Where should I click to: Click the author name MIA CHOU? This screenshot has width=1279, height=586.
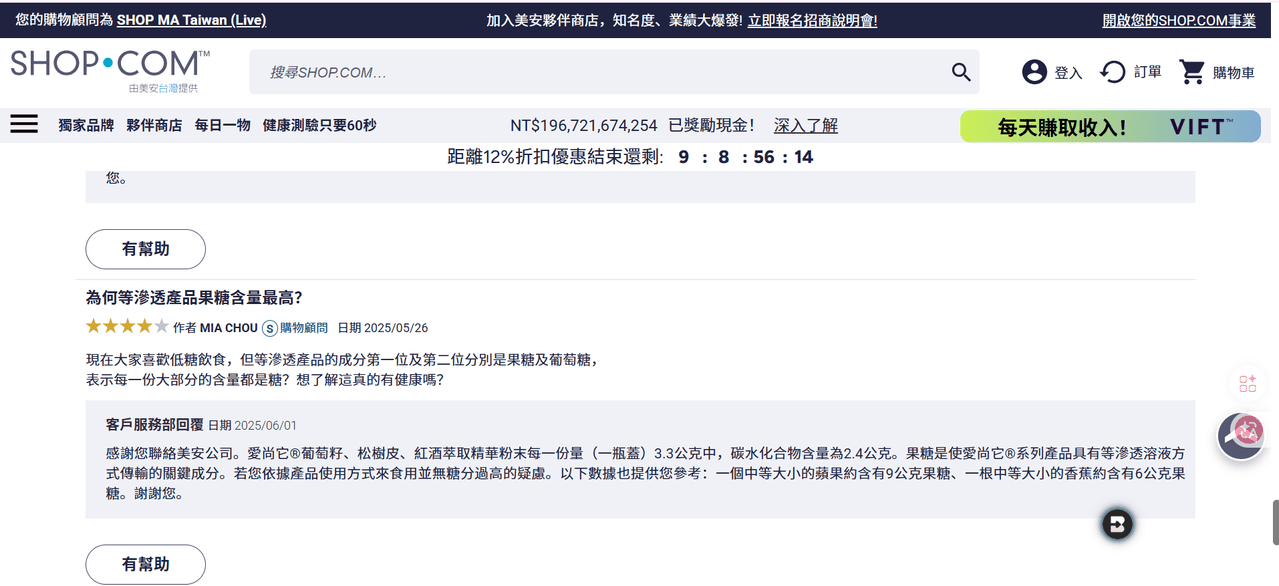[x=228, y=328]
